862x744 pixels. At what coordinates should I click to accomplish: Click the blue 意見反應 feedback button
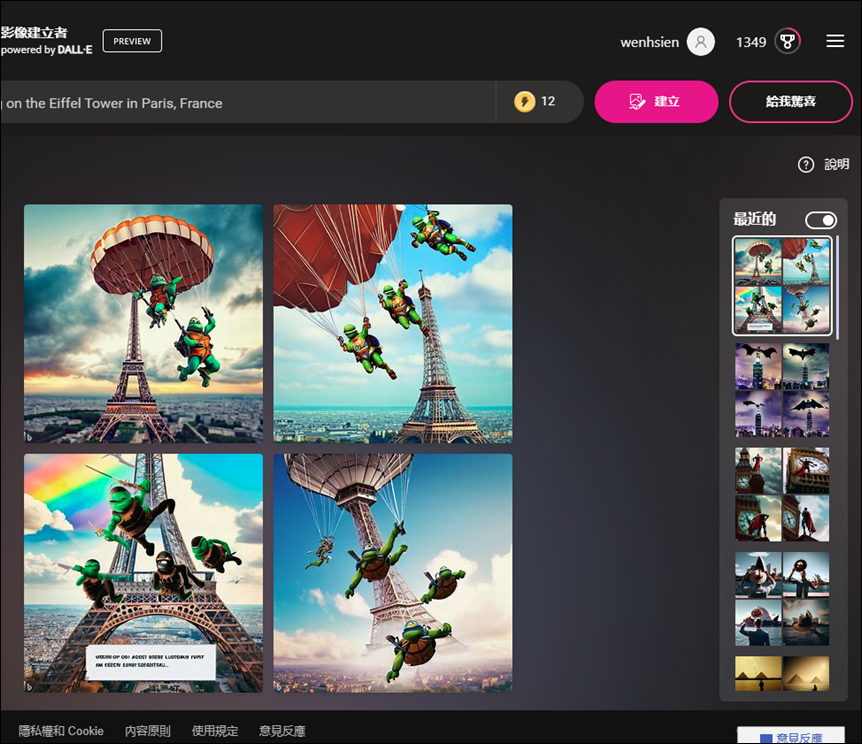791,736
